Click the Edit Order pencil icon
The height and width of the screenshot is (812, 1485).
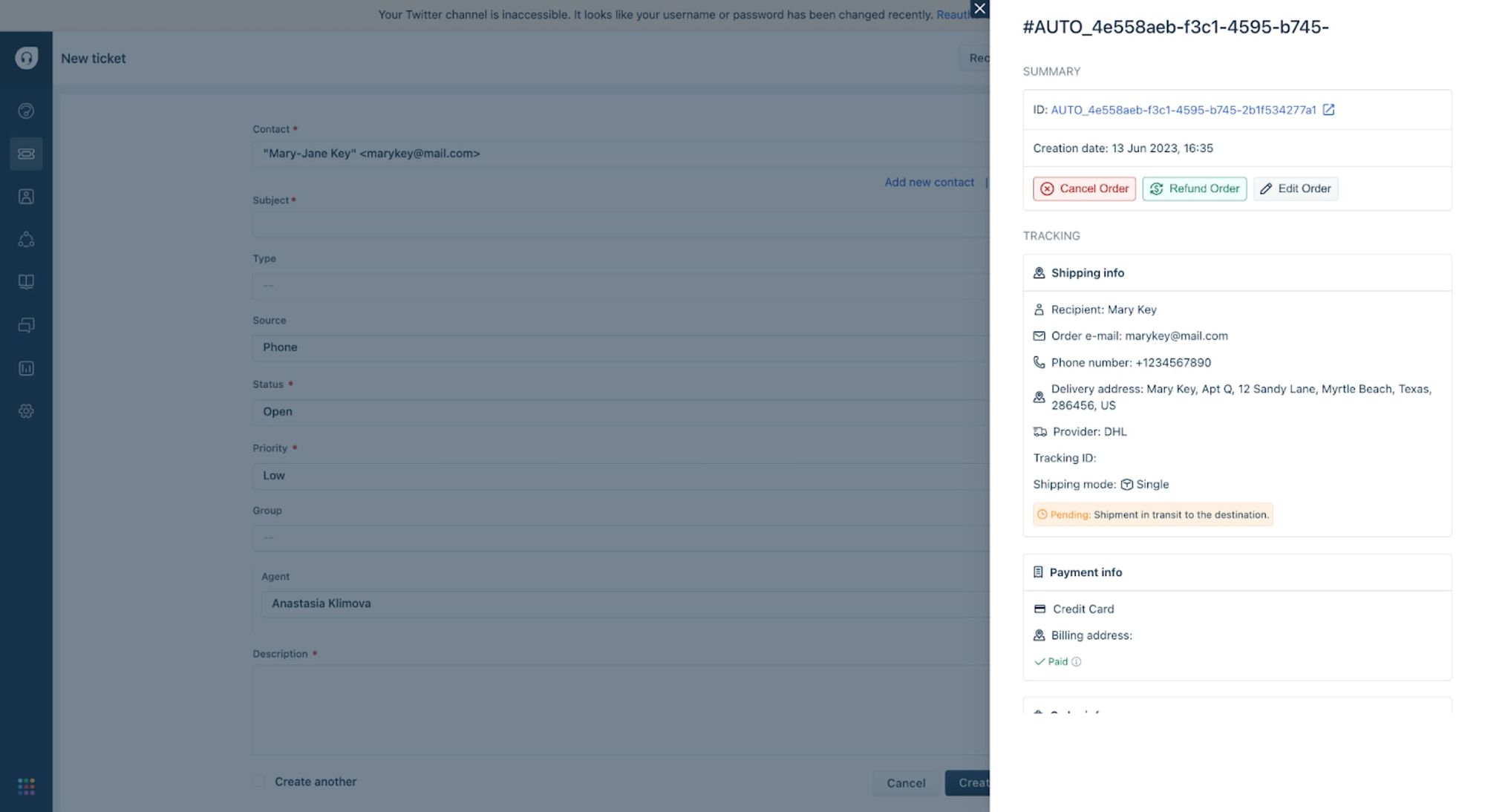pyautogui.click(x=1265, y=188)
